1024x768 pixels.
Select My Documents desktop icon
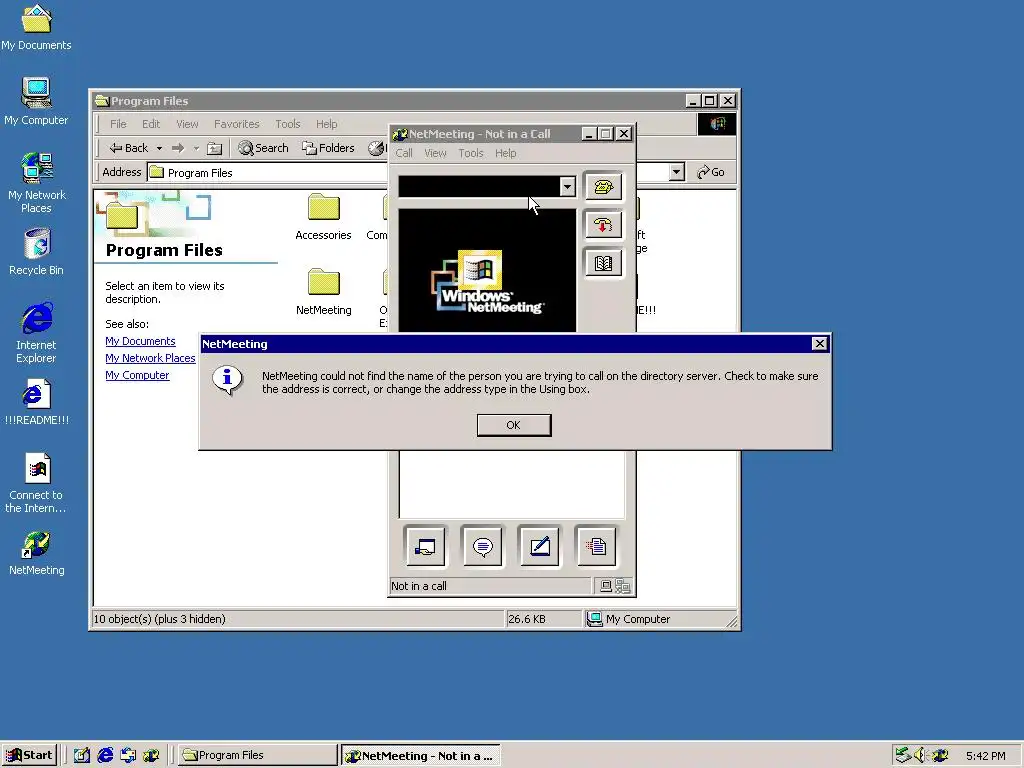point(37,27)
